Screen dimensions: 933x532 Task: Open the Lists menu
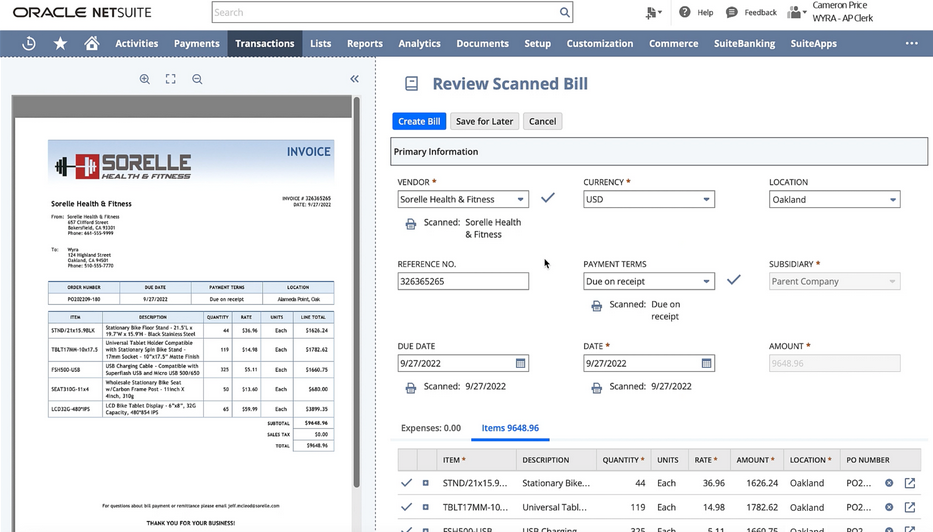(x=320, y=43)
